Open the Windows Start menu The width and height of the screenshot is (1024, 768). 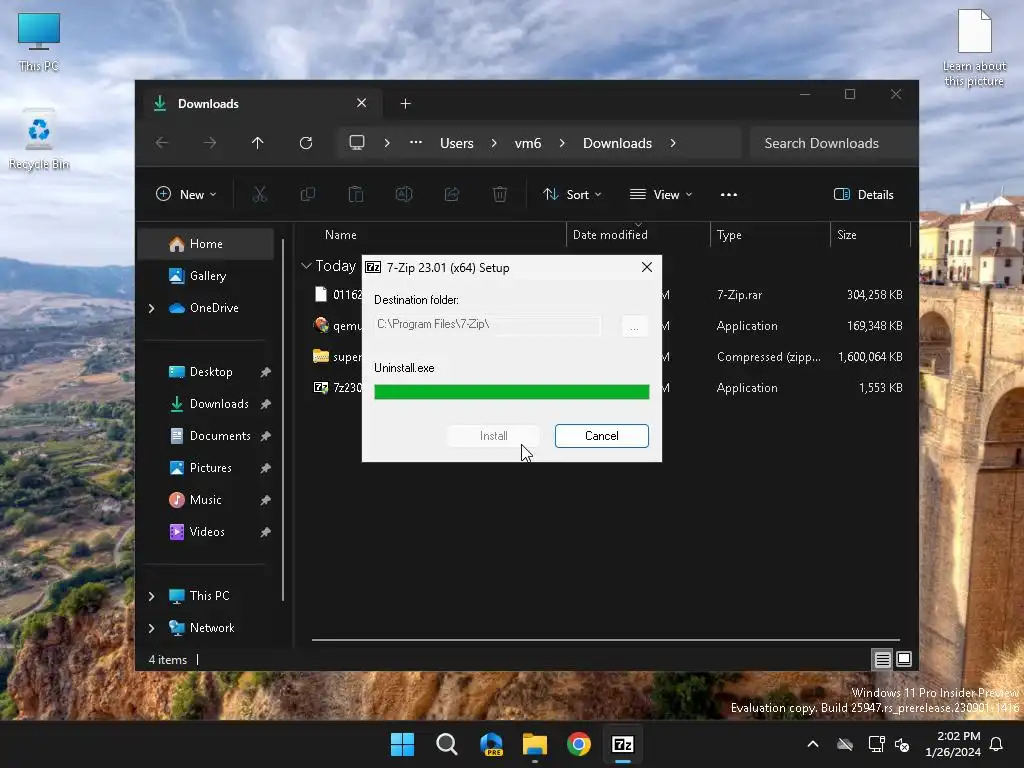coord(402,744)
